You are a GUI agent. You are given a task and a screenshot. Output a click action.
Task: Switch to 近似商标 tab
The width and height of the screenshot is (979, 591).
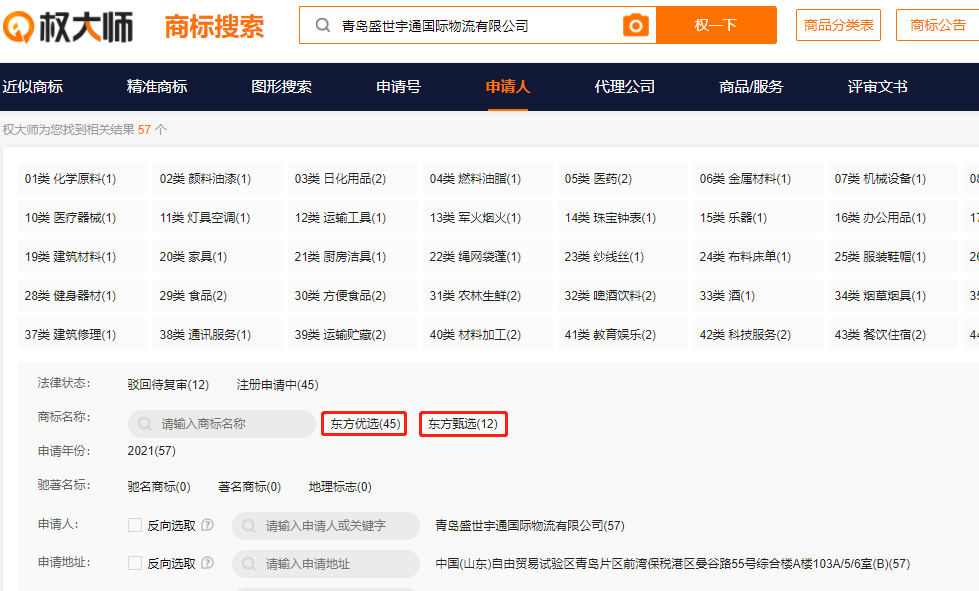pos(32,87)
